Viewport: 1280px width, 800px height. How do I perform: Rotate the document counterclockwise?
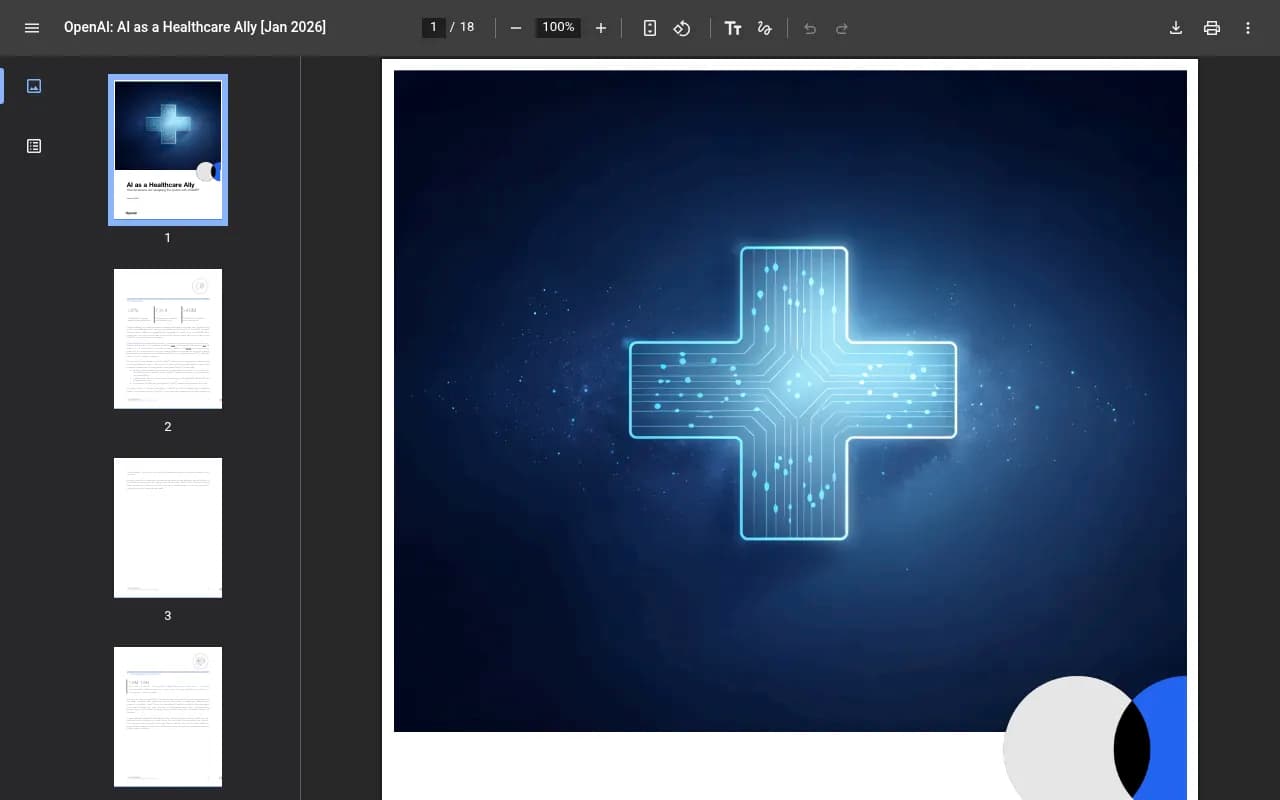click(682, 28)
